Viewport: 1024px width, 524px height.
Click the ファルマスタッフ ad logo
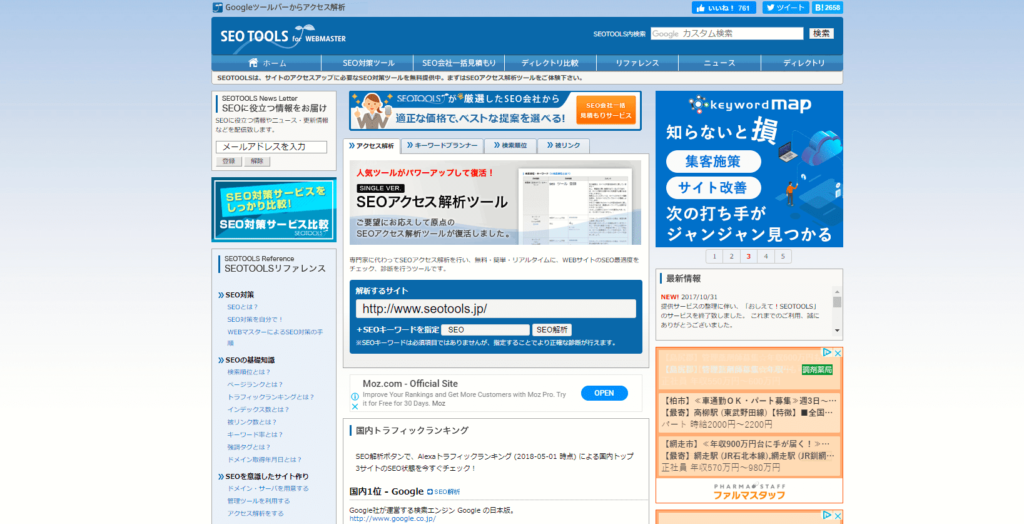click(749, 491)
